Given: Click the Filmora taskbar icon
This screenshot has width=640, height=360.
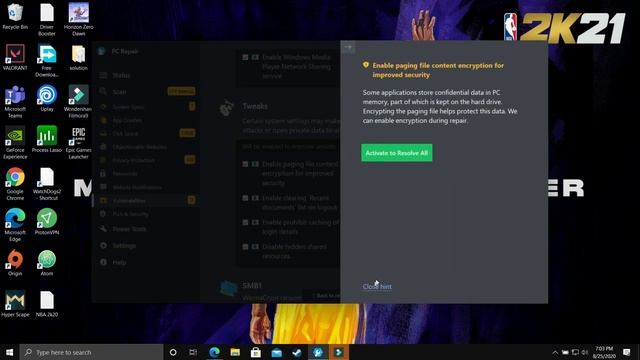Looking at the screenshot, I should (x=339, y=352).
